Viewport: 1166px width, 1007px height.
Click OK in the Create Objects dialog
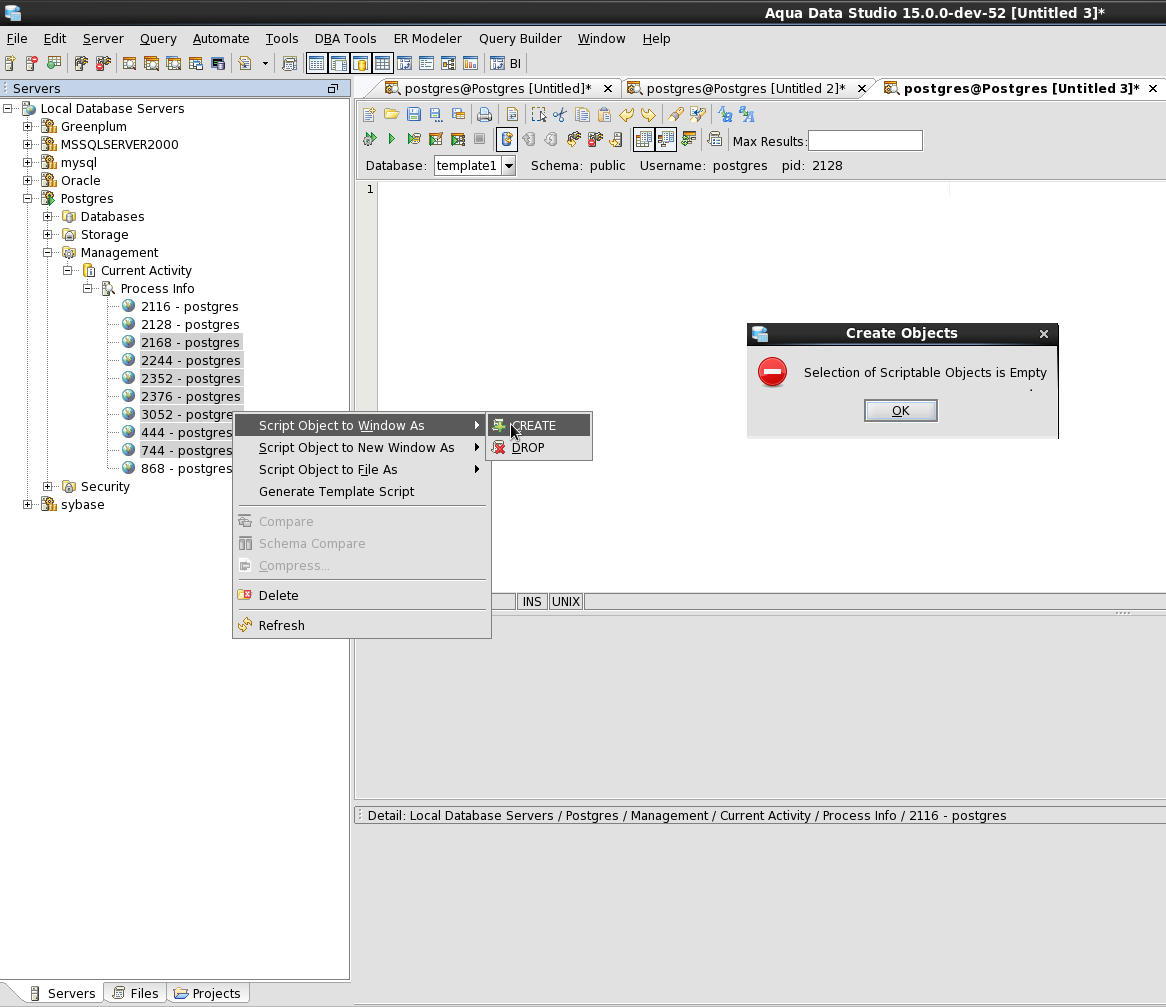pos(901,411)
